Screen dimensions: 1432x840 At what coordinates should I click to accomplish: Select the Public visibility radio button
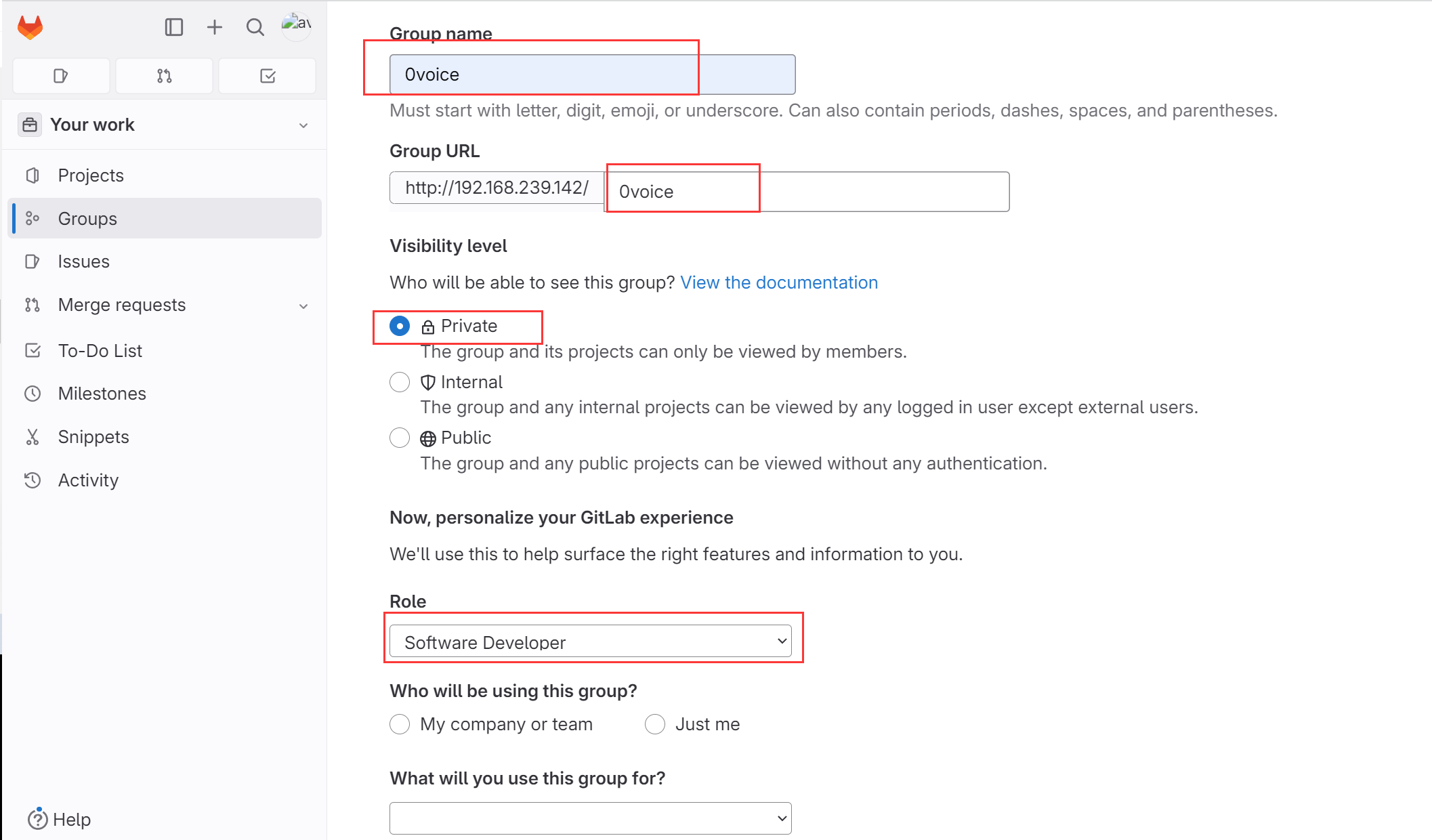pyautogui.click(x=400, y=438)
